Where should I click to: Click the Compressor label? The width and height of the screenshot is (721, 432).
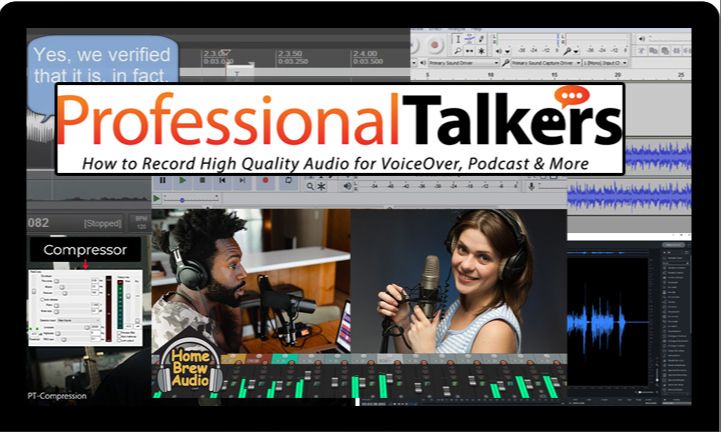(x=85, y=250)
